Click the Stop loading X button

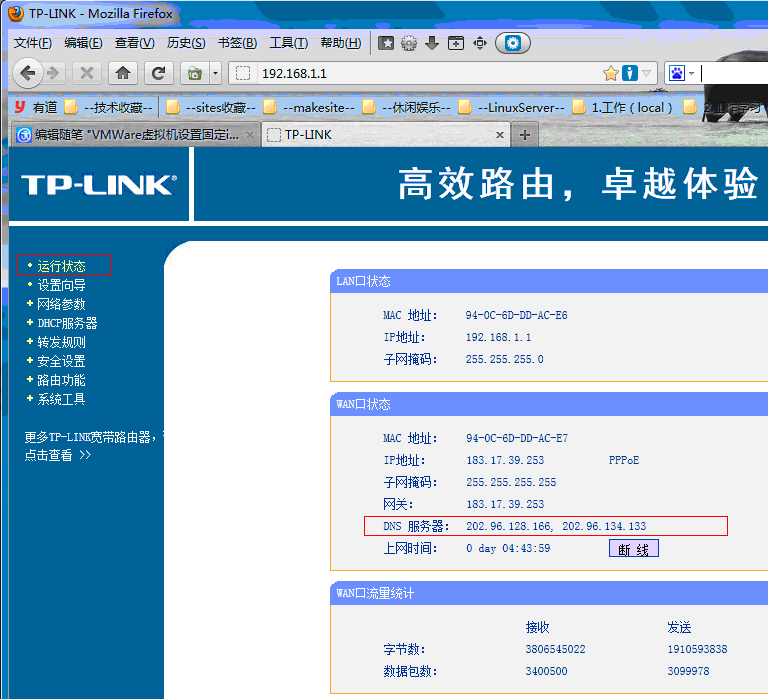[87, 73]
